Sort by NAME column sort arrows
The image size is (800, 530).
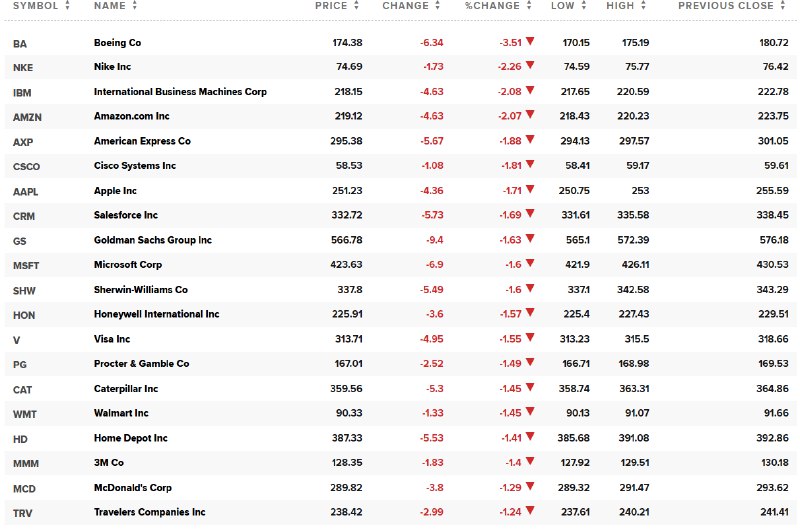(x=134, y=6)
